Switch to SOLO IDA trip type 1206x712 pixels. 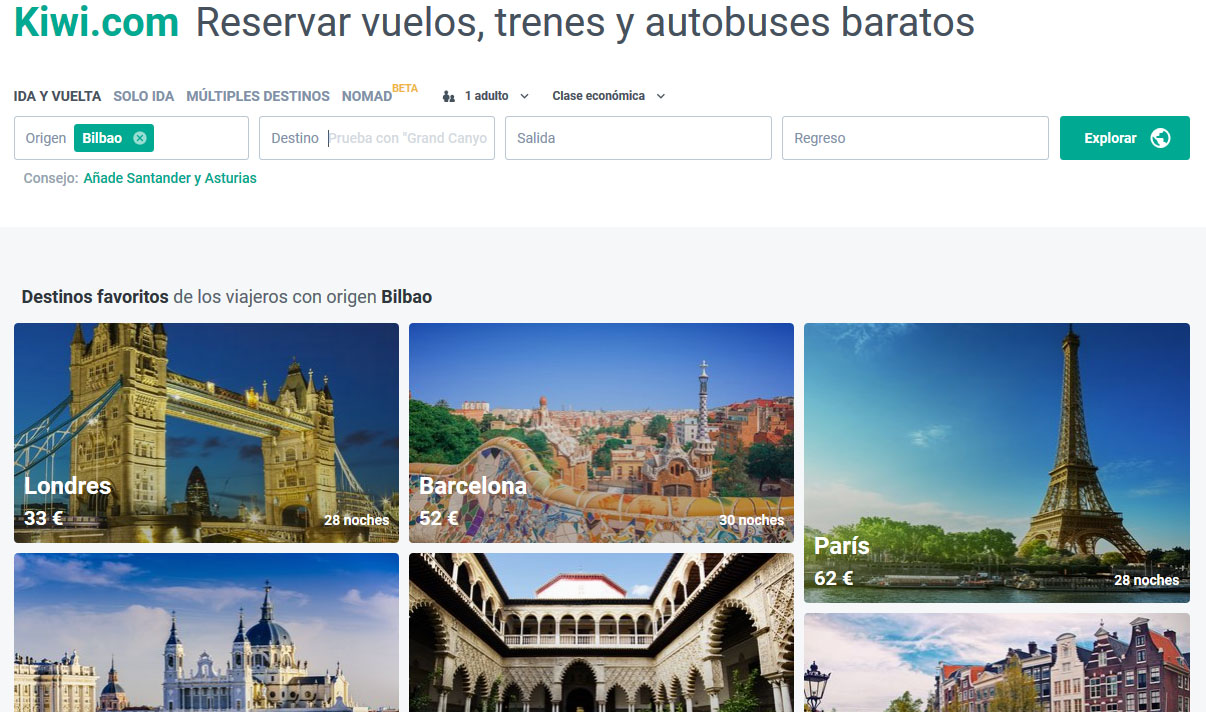143,96
